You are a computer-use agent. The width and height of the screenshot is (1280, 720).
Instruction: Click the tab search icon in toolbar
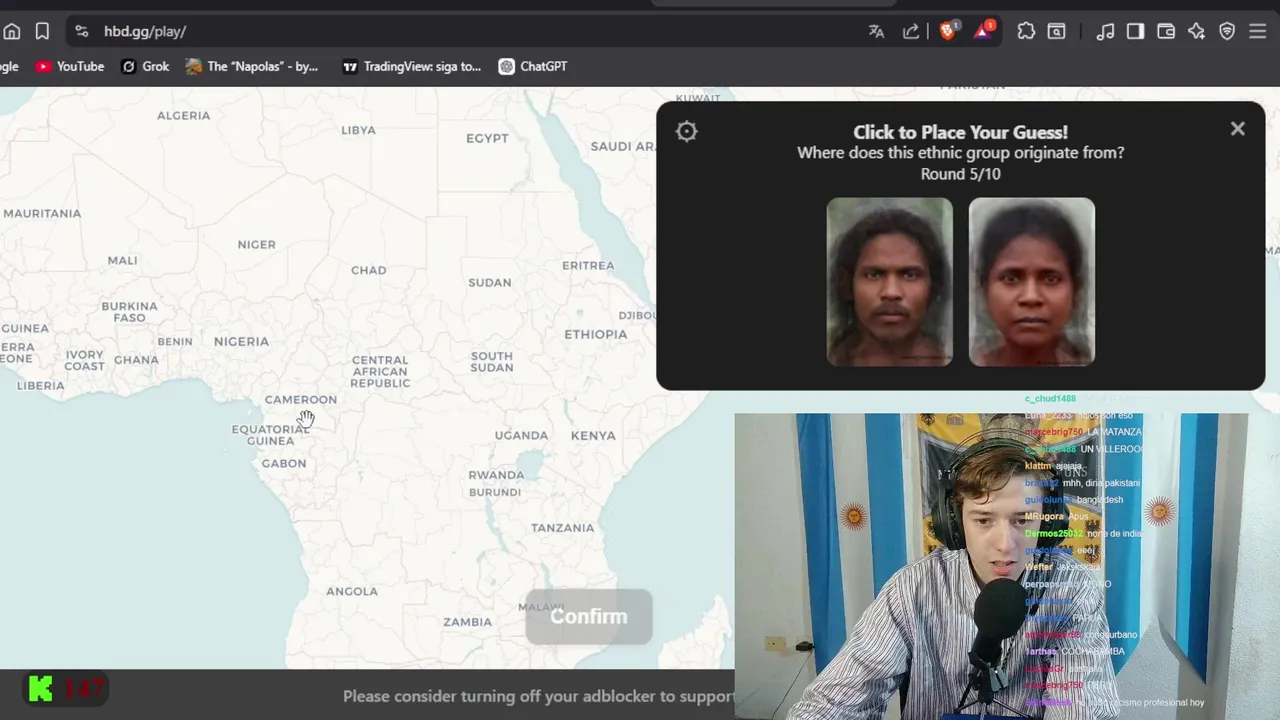1056,31
